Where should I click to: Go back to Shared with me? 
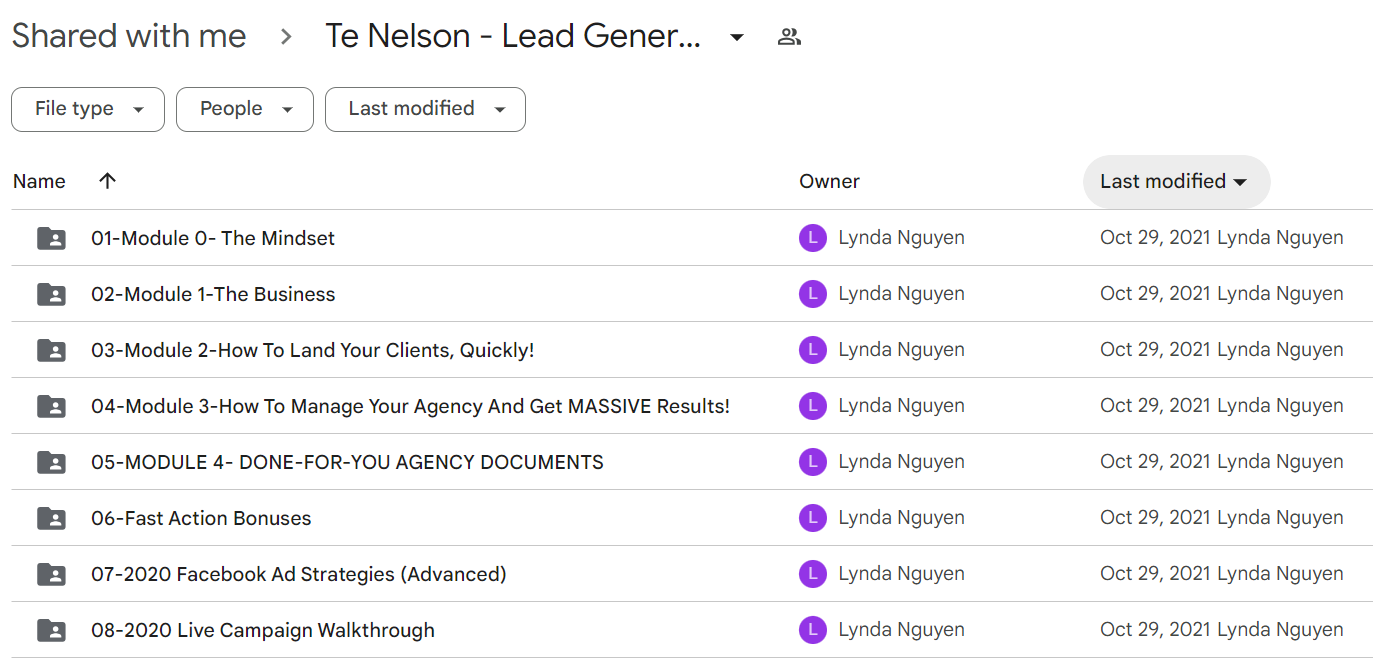click(x=129, y=37)
